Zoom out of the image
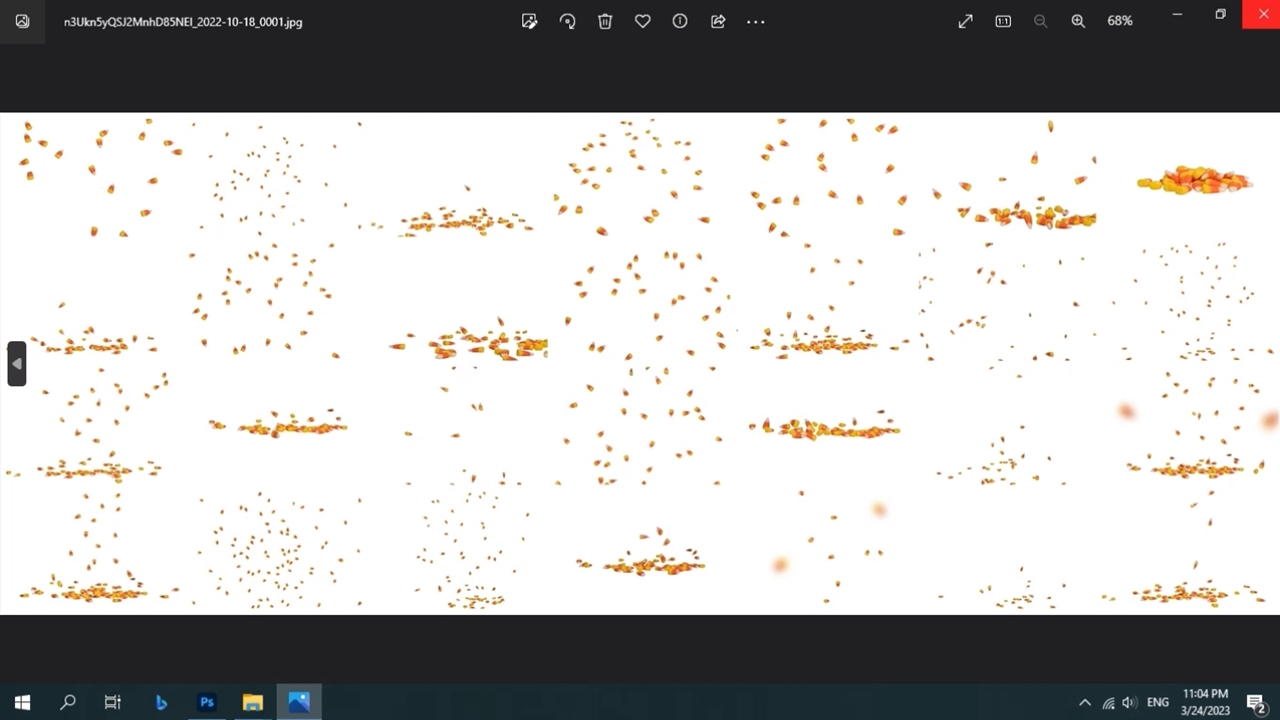Viewport: 1280px width, 720px height. 1040,21
